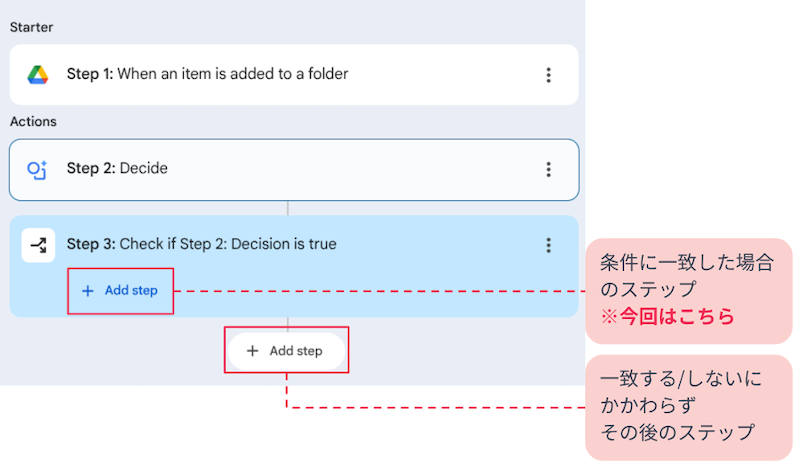Open the three-dot menu for Step 2
The image size is (804, 471).
pyautogui.click(x=548, y=169)
